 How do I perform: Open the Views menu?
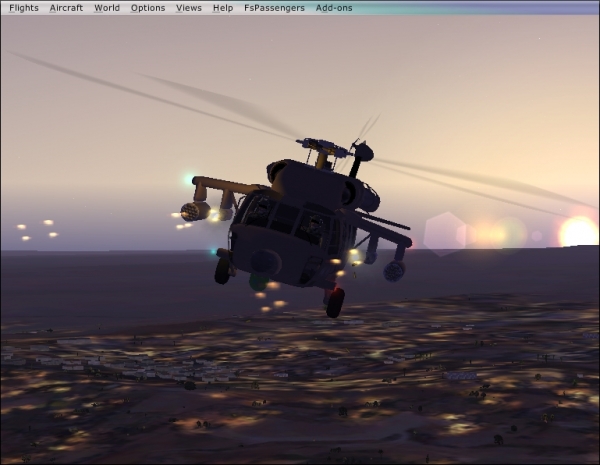coord(189,8)
